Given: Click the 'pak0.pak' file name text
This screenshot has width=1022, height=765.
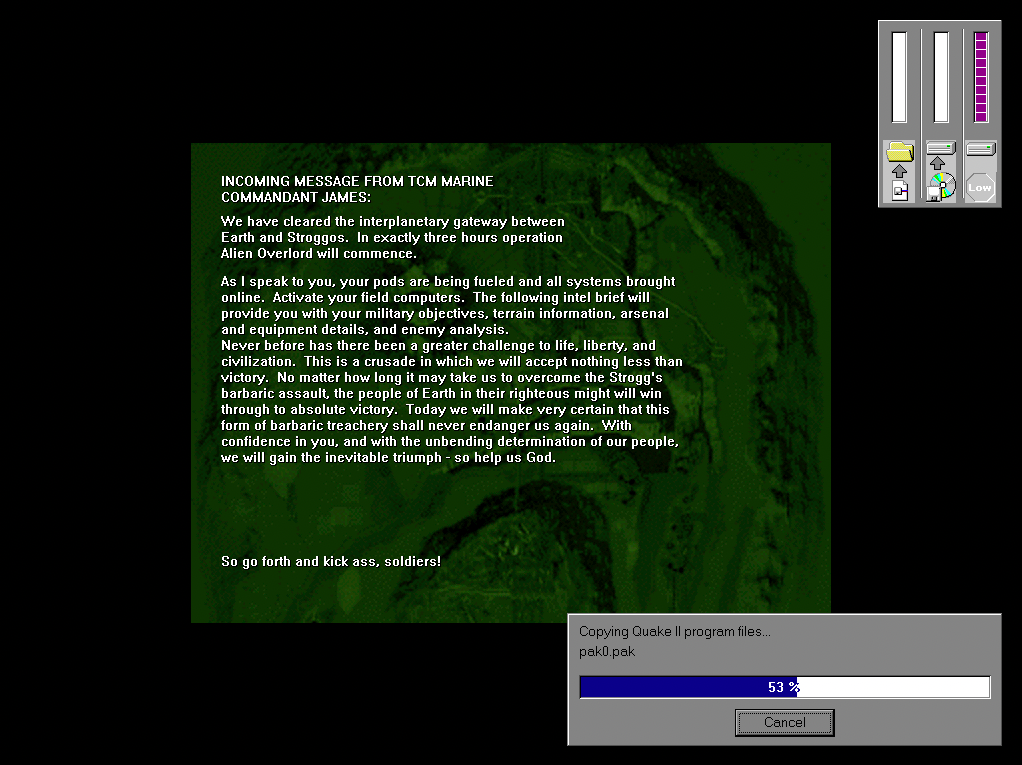Looking at the screenshot, I should coord(607,652).
